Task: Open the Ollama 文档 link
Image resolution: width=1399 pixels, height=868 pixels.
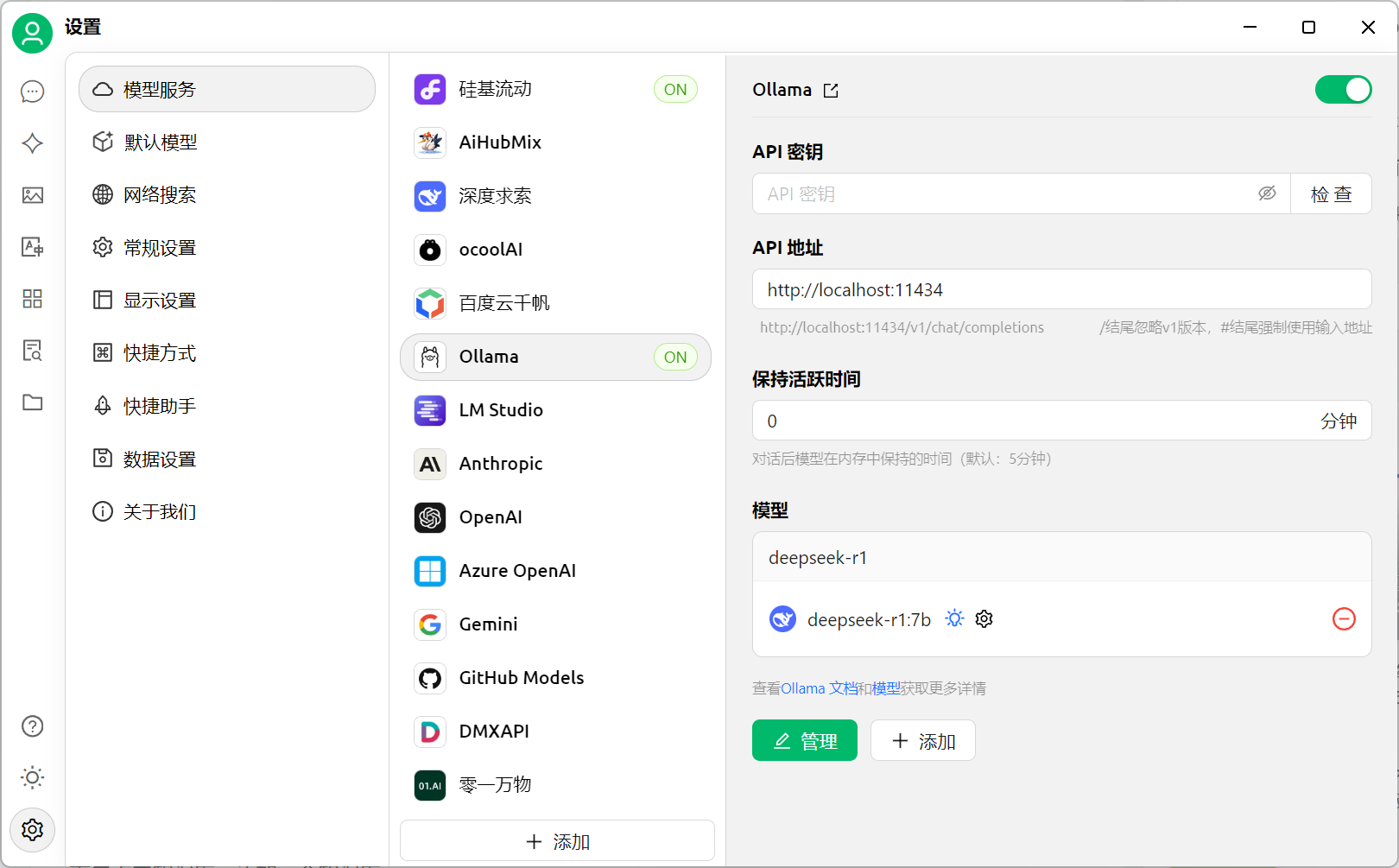Action: [x=820, y=688]
